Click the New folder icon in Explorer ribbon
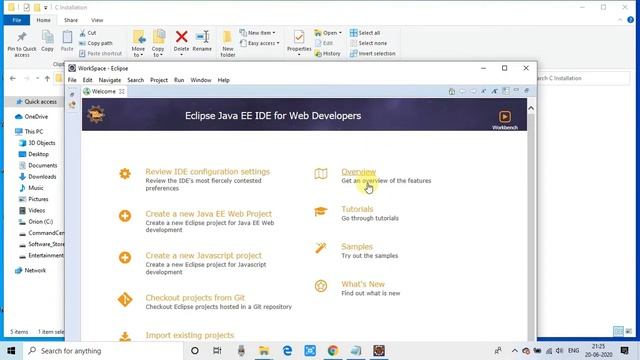The width and height of the screenshot is (640, 360). pos(228,38)
